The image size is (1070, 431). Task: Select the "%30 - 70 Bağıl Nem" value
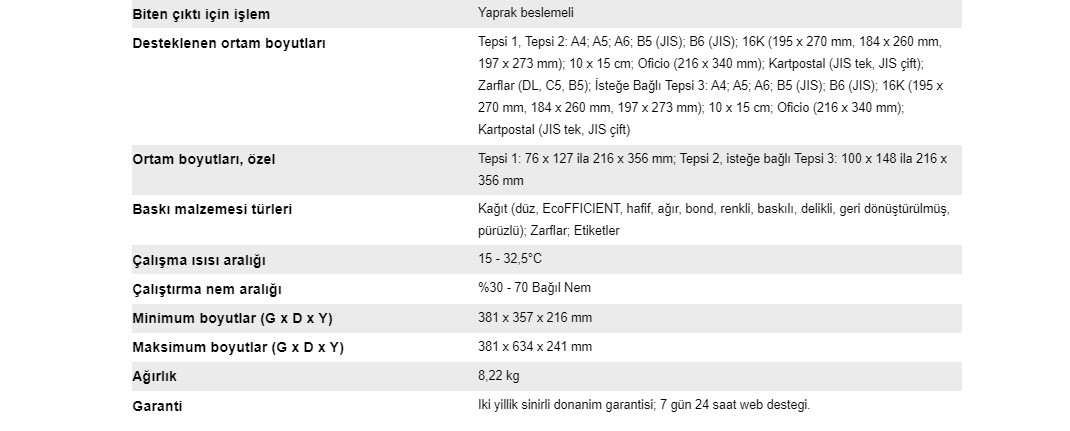coord(534,289)
